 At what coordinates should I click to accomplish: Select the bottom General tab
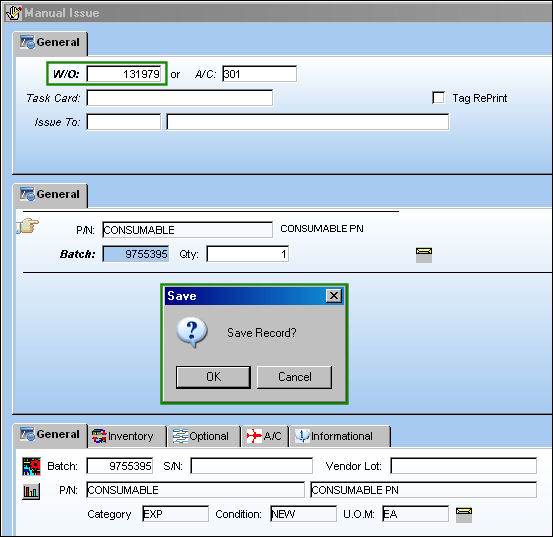pos(51,435)
